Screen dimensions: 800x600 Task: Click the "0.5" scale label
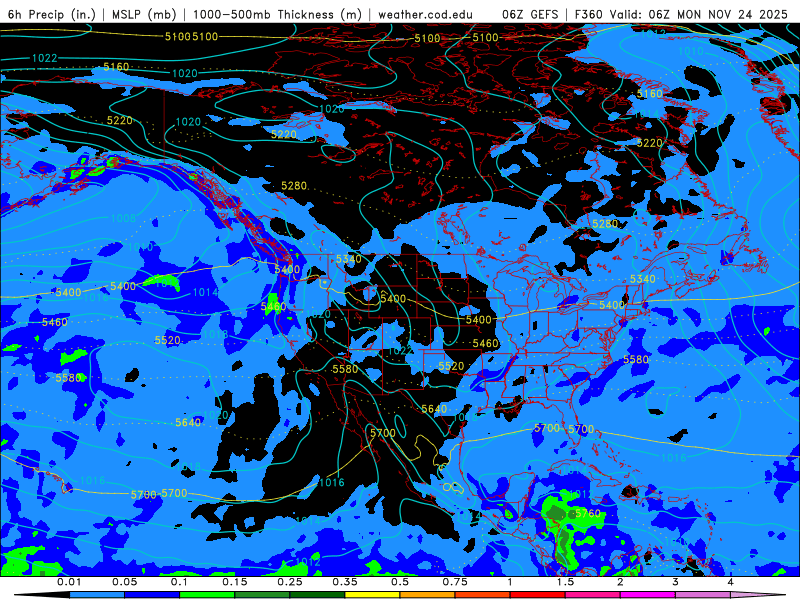[x=400, y=582]
